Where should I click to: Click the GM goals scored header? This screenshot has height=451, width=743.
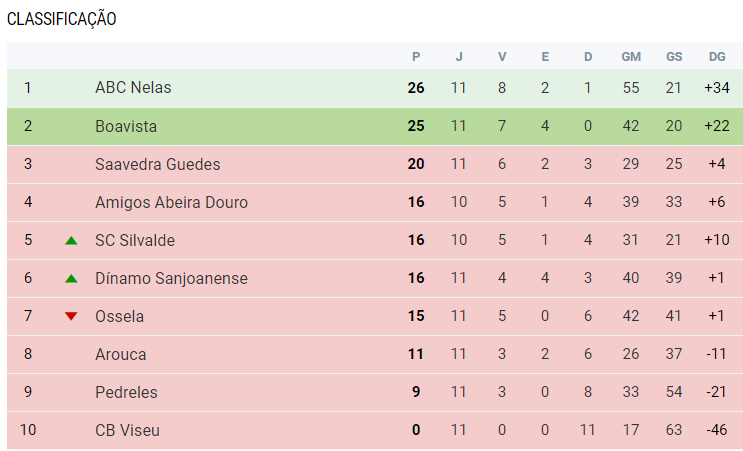pyautogui.click(x=631, y=57)
